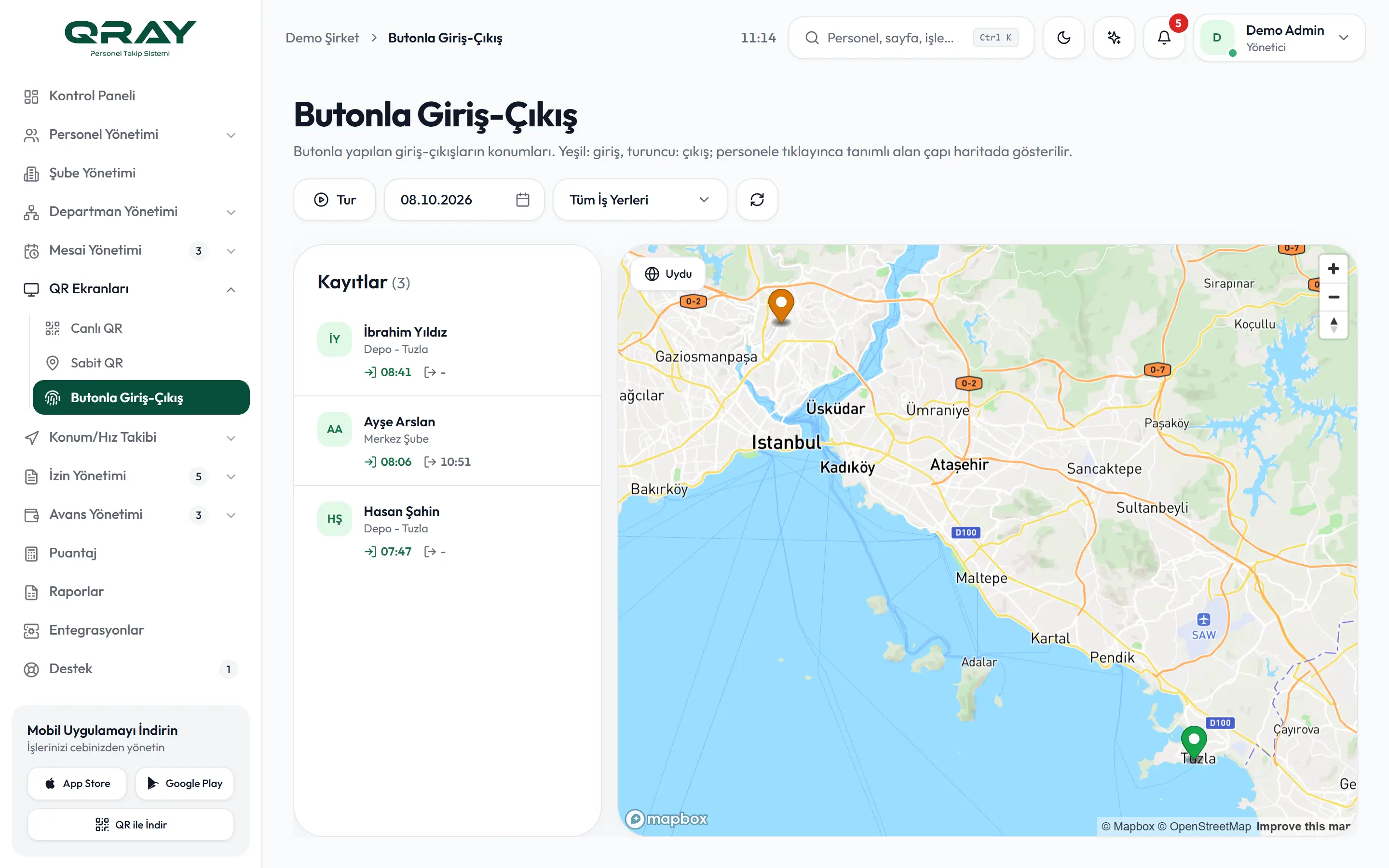
Task: Open the Tüm İş Yerleri dropdown
Action: click(x=640, y=200)
